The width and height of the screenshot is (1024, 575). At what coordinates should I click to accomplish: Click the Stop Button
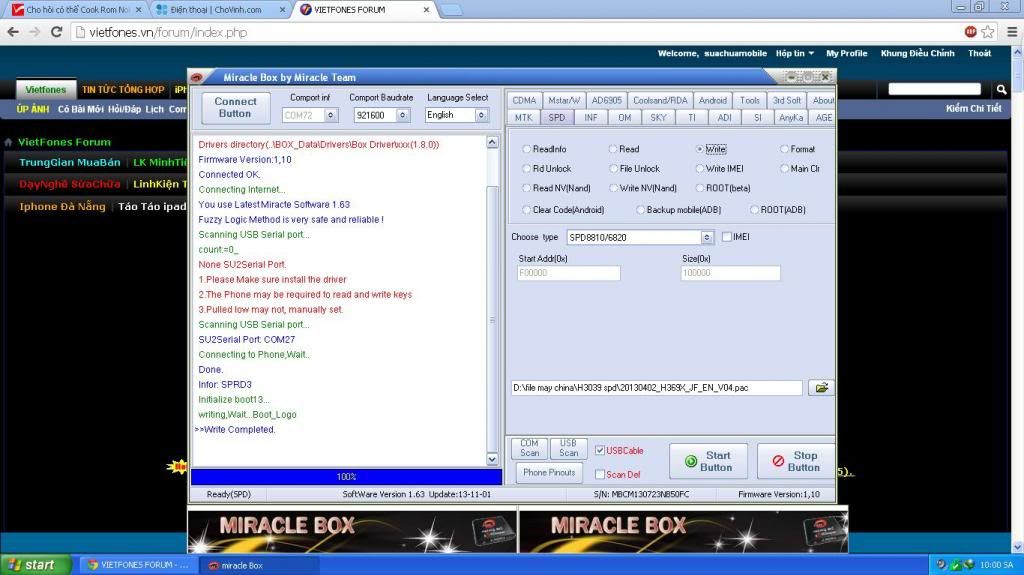click(x=796, y=461)
